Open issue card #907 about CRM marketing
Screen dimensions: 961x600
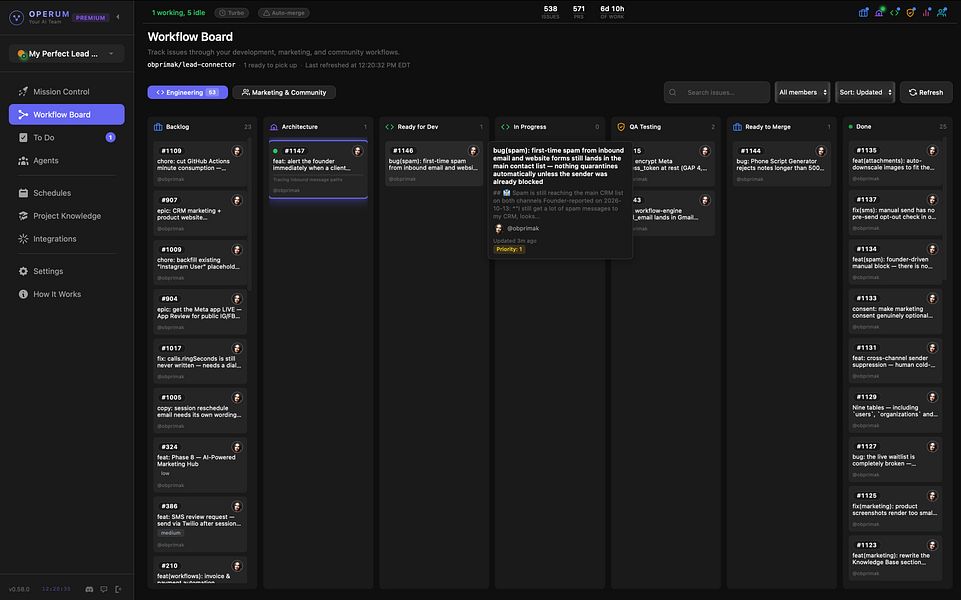200,213
